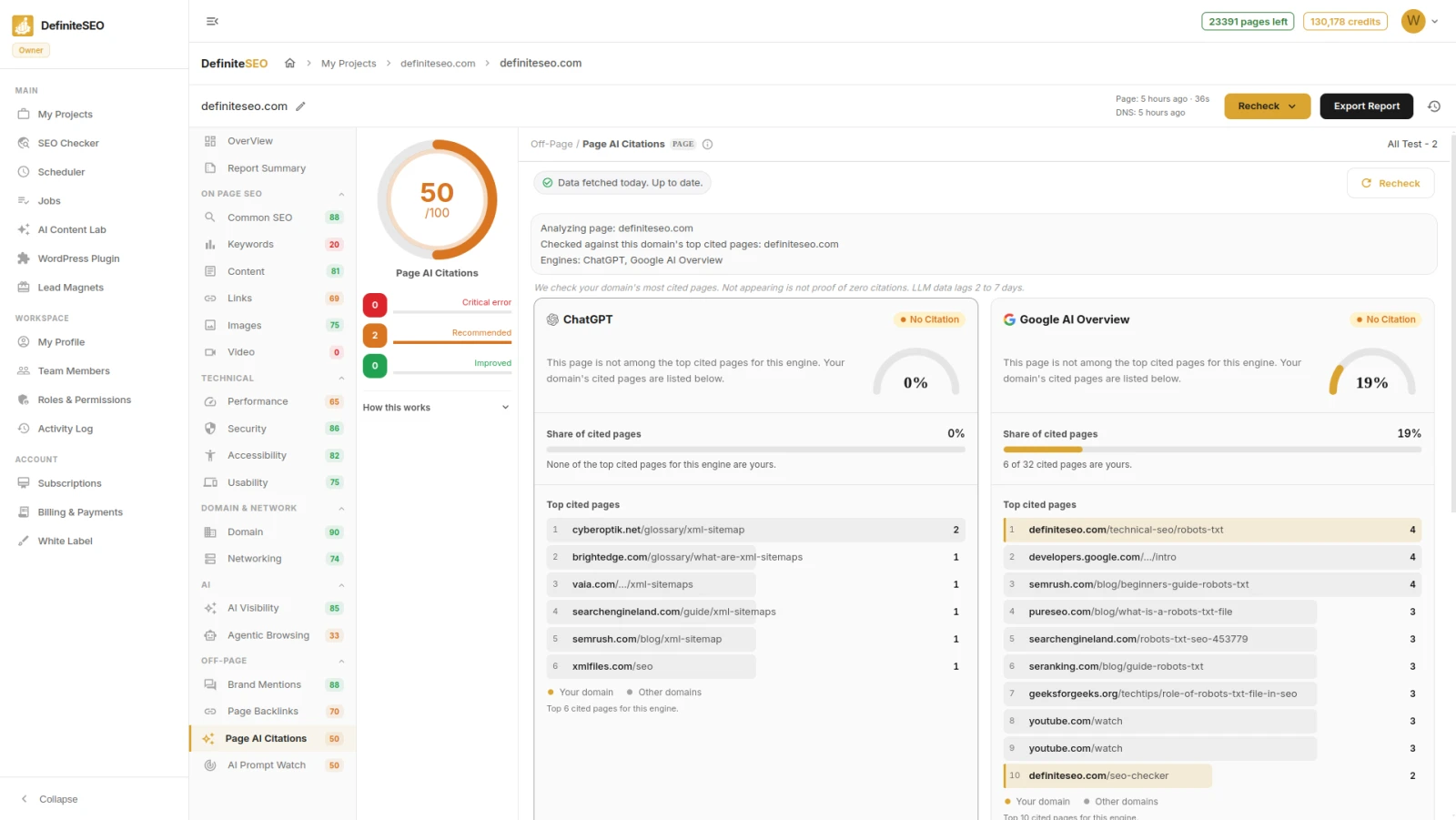Click the definiteseo.com/technical-seo/robots-txt cited page row
The image size is (1456, 820).
coord(1212,530)
